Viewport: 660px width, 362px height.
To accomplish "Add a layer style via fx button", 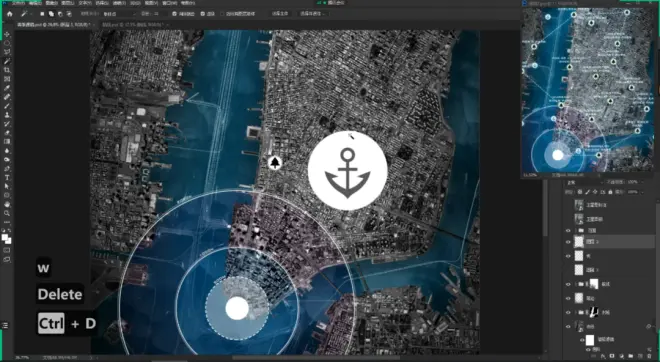I will [x=603, y=357].
